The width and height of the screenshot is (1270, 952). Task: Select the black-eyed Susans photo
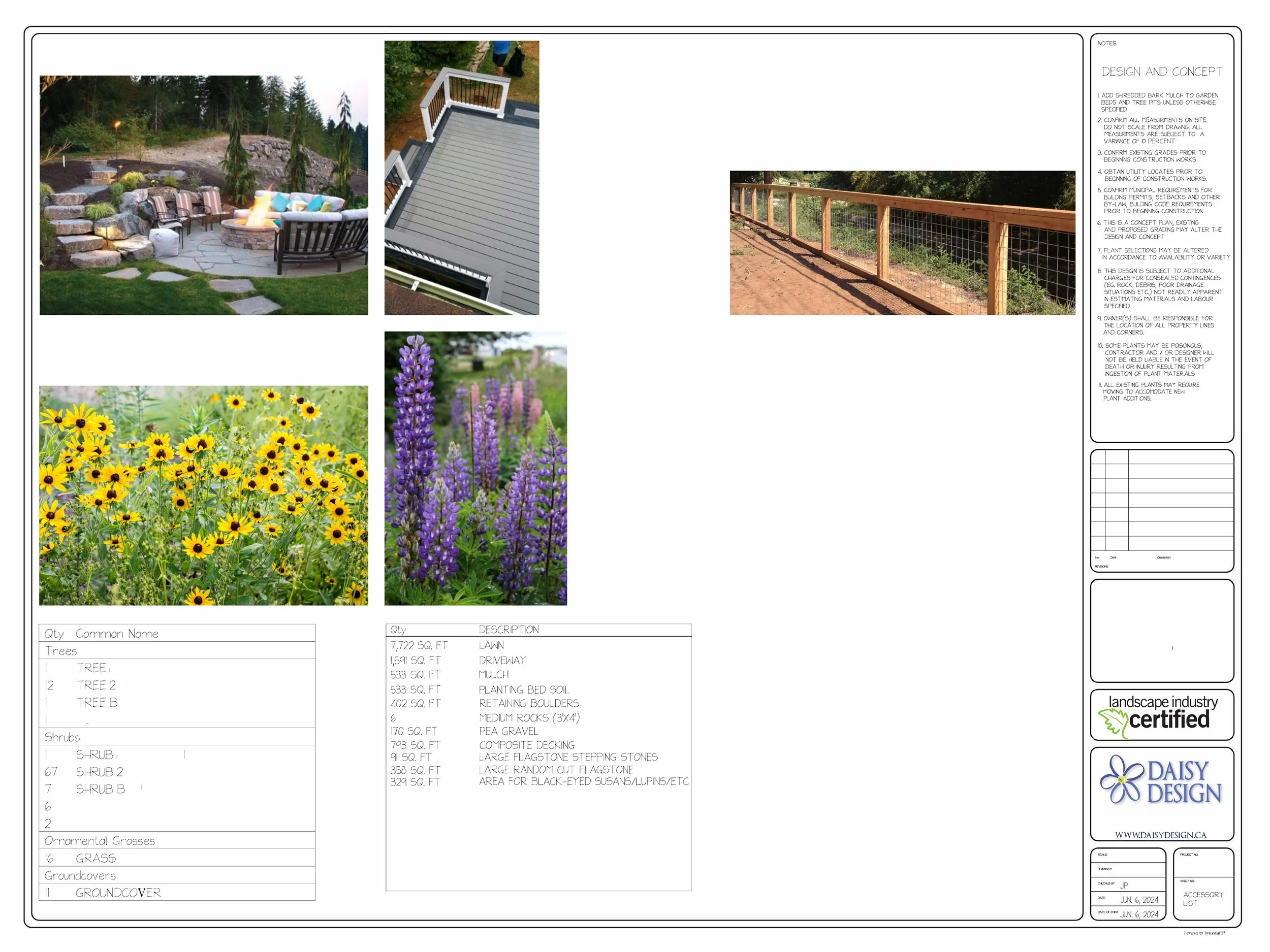click(203, 495)
